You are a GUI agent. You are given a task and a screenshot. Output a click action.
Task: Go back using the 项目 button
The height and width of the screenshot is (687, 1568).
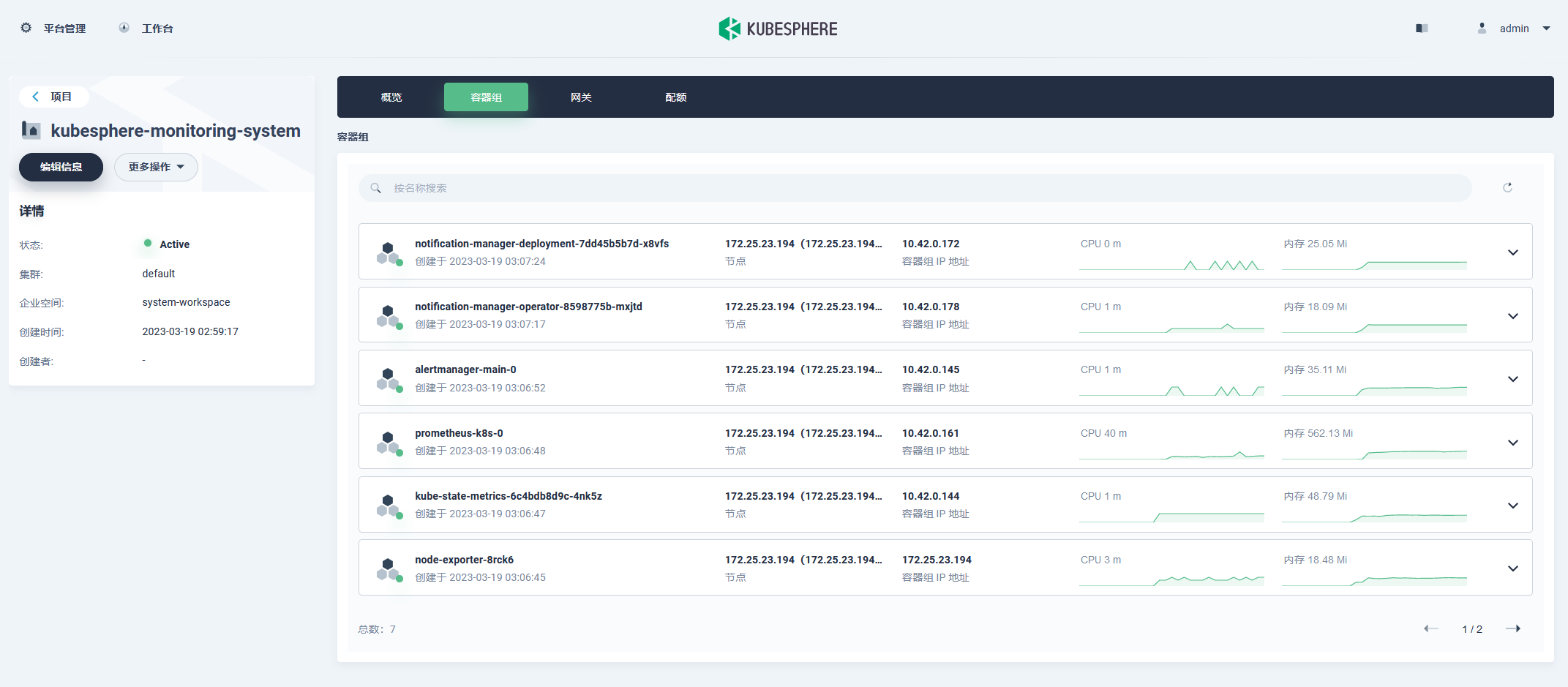tap(53, 96)
